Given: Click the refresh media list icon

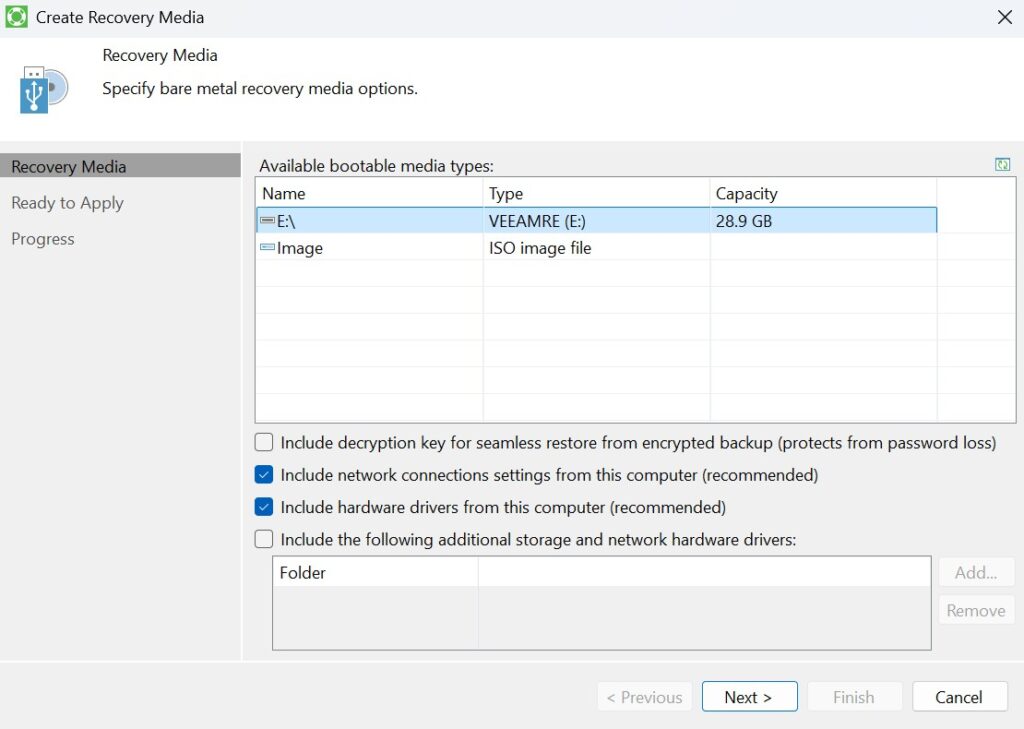Looking at the screenshot, I should click(x=1002, y=165).
